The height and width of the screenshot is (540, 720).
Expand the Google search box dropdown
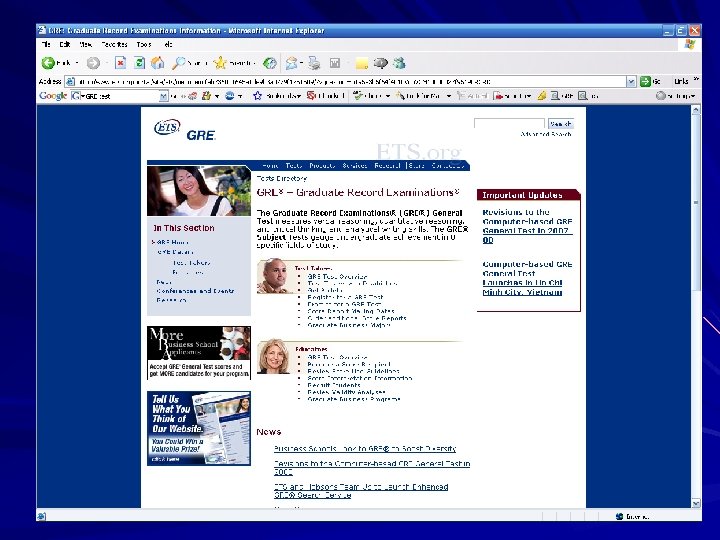tap(163, 96)
